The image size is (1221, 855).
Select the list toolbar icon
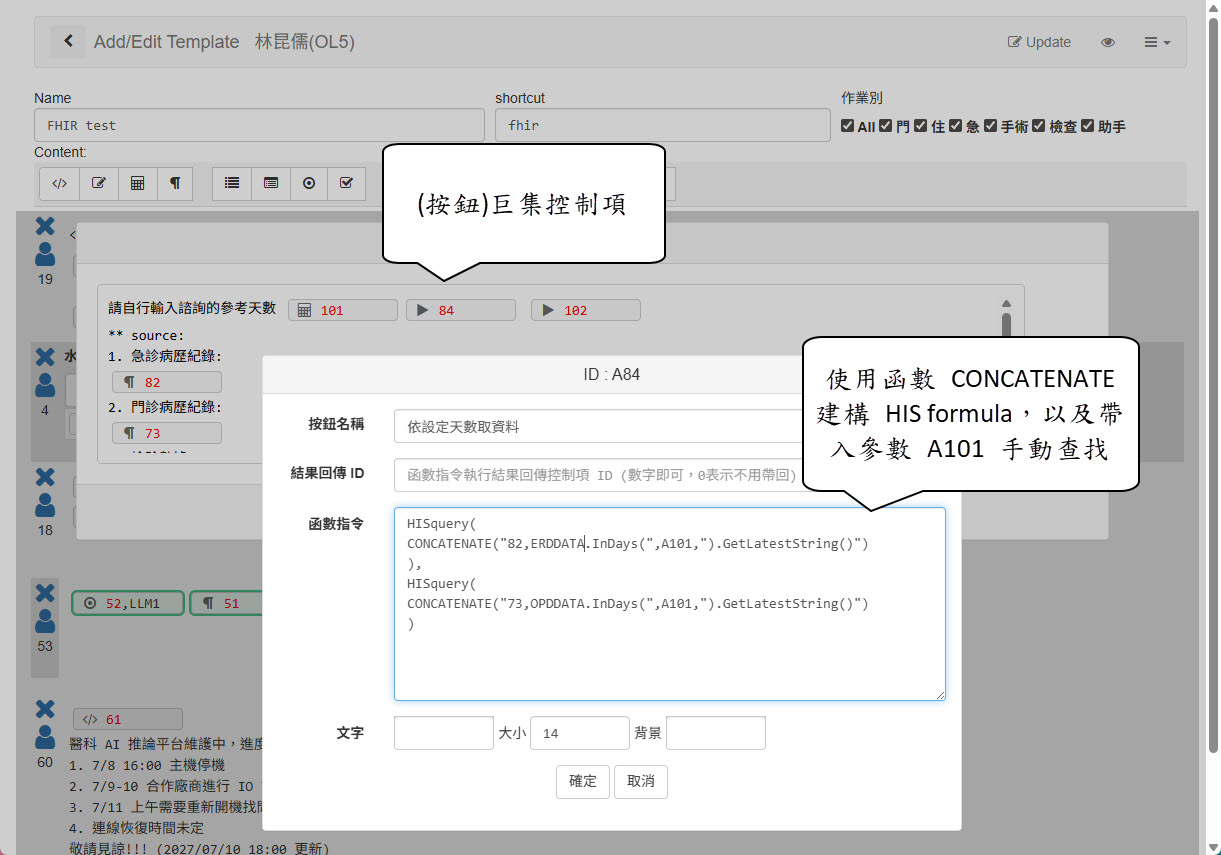[x=232, y=184]
